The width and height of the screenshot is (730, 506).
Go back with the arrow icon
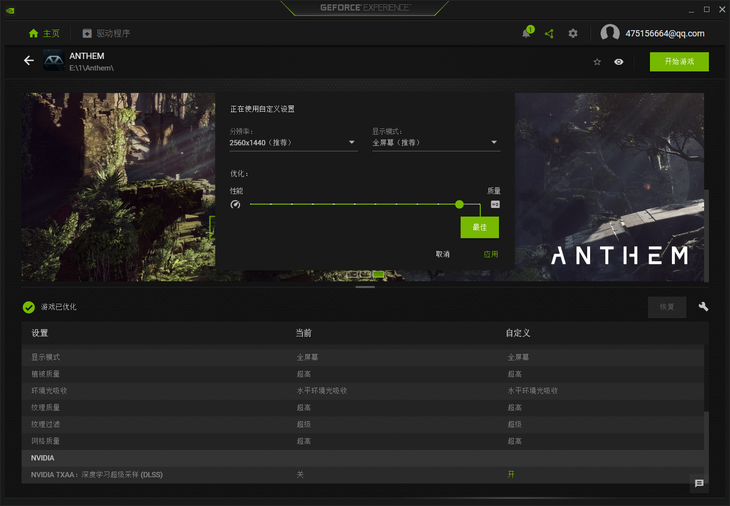(29, 61)
